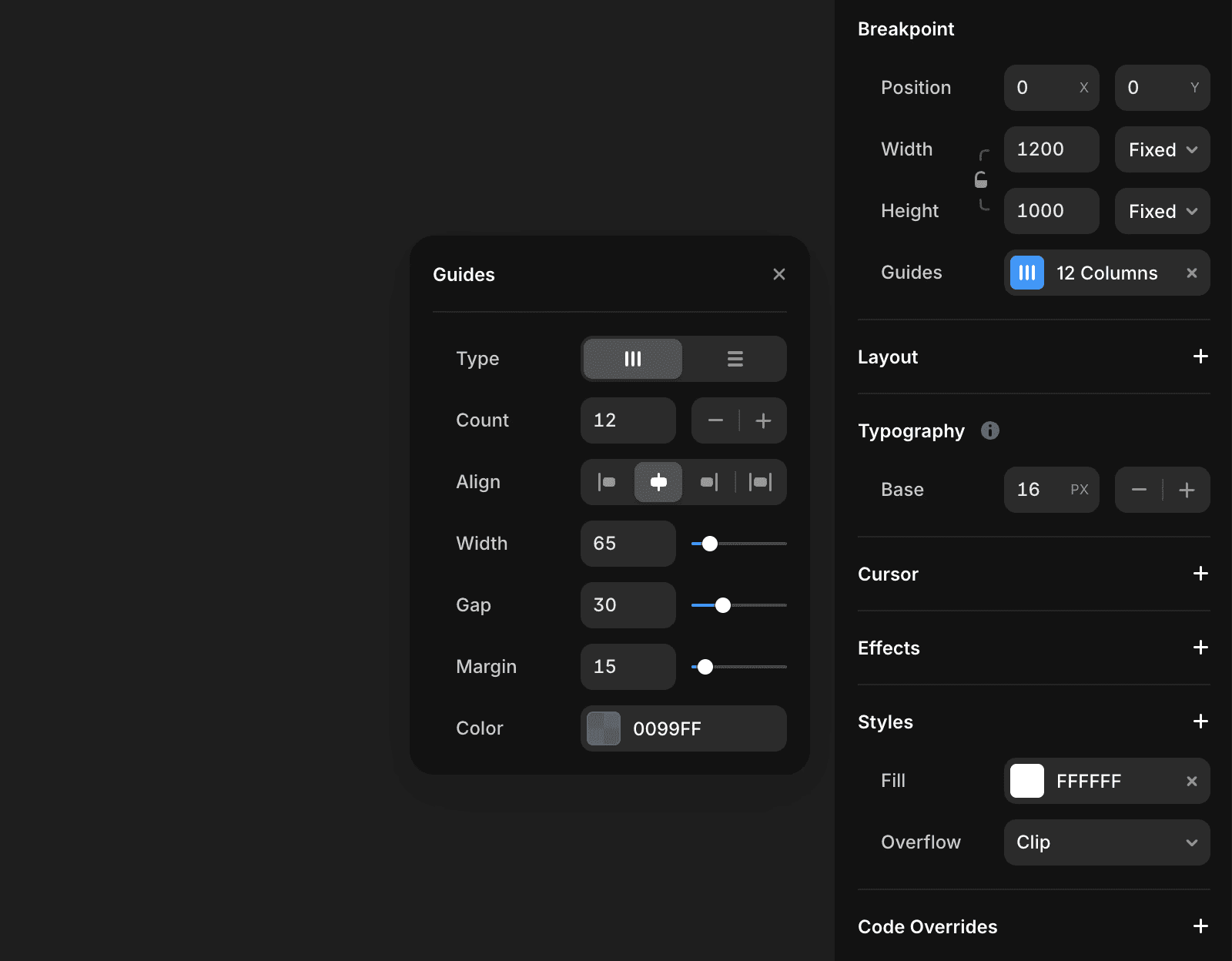
Task: Toggle the link between Width and Height
Action: 982,179
